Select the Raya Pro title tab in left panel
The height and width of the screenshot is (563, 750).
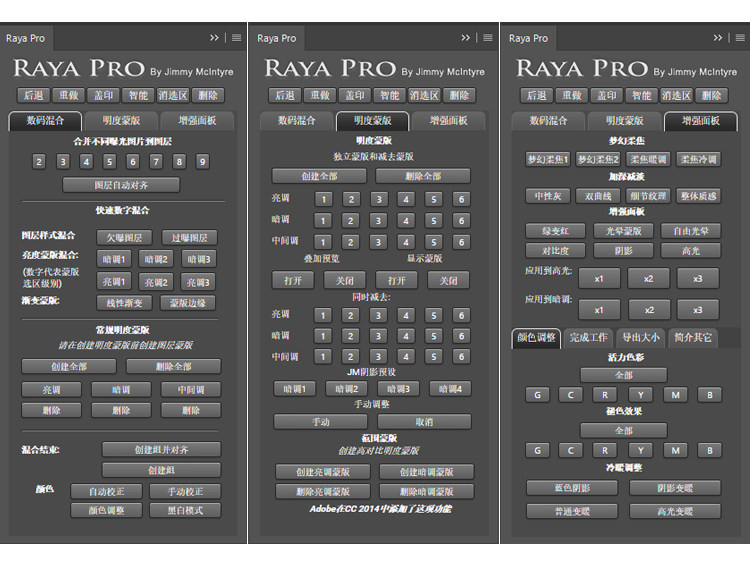click(x=26, y=38)
